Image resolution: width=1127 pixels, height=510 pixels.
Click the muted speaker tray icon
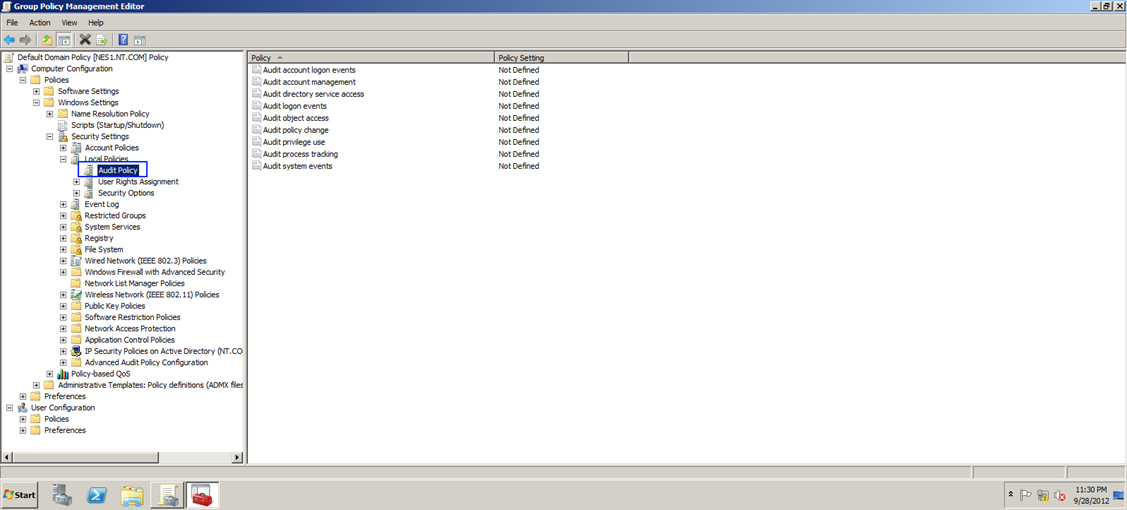click(1059, 495)
